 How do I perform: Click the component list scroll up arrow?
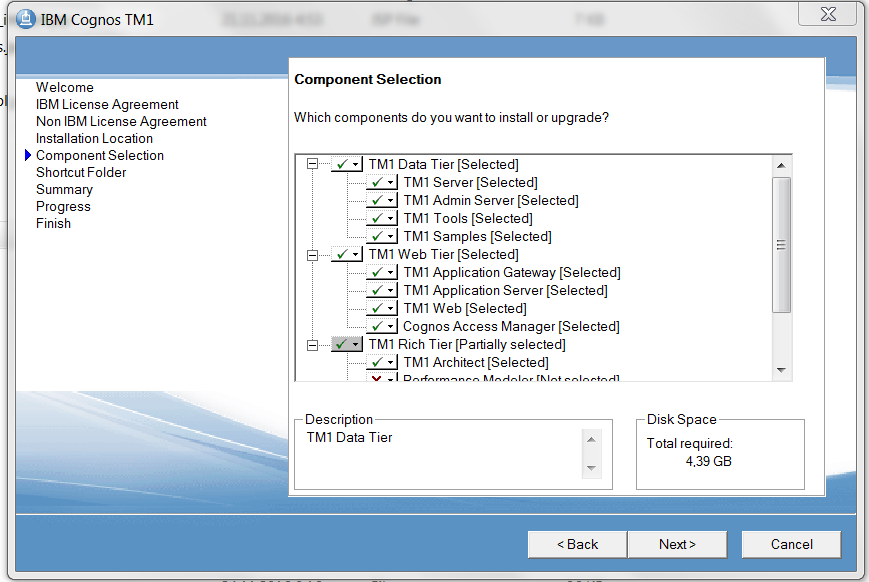click(781, 165)
